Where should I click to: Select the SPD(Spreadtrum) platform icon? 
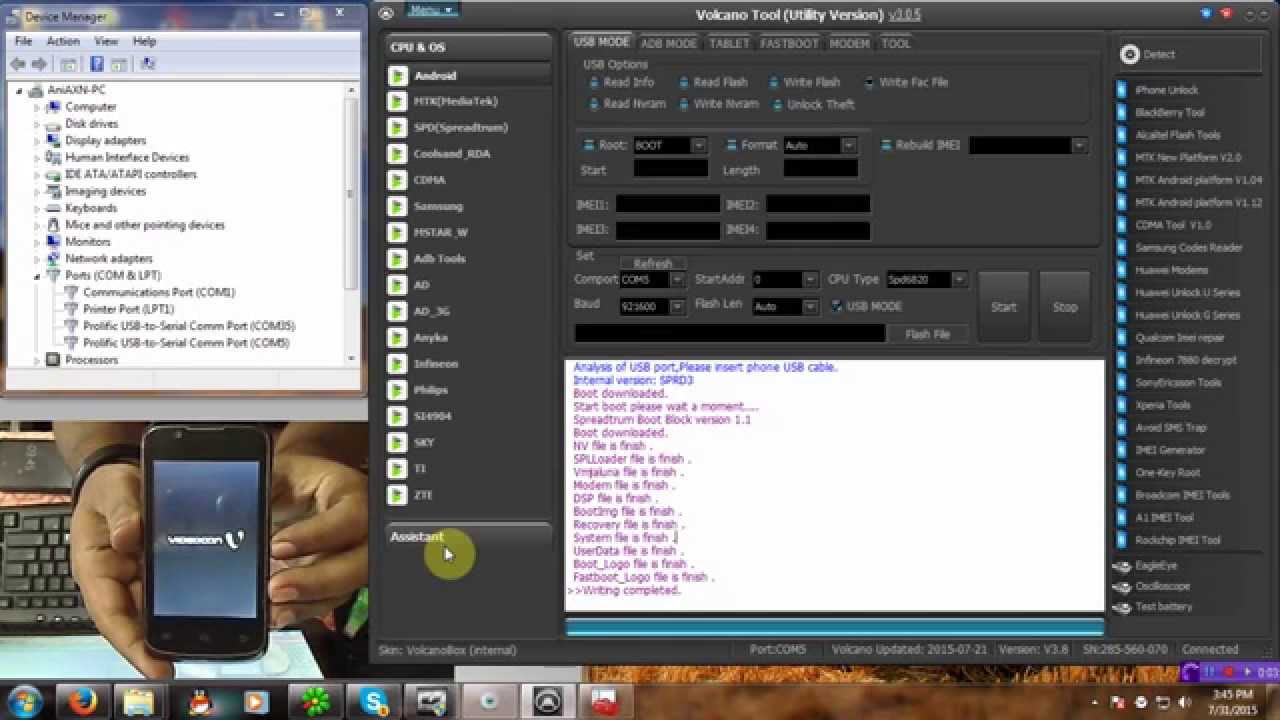click(x=397, y=128)
